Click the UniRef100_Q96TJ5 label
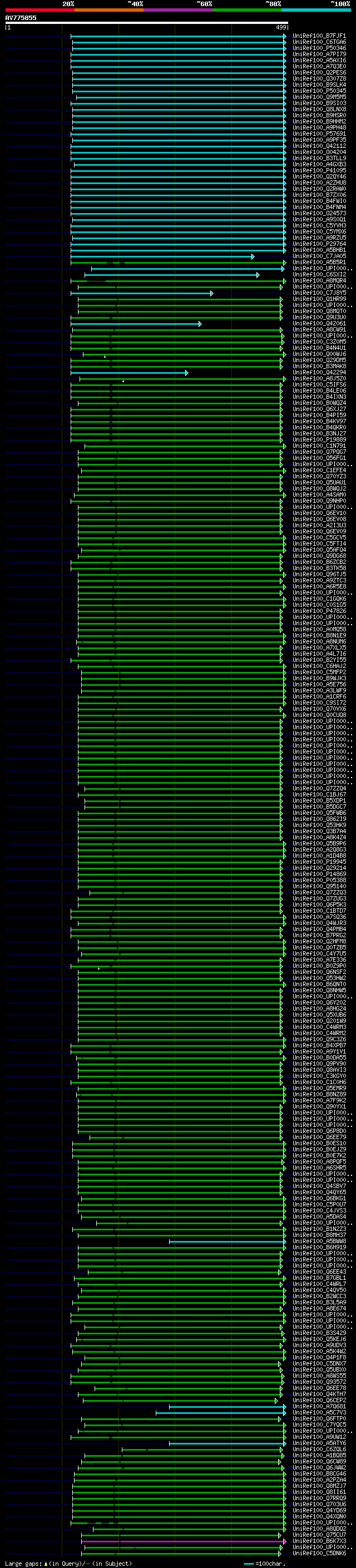Image resolution: width=356 pixels, height=1568 pixels. click(x=319, y=574)
